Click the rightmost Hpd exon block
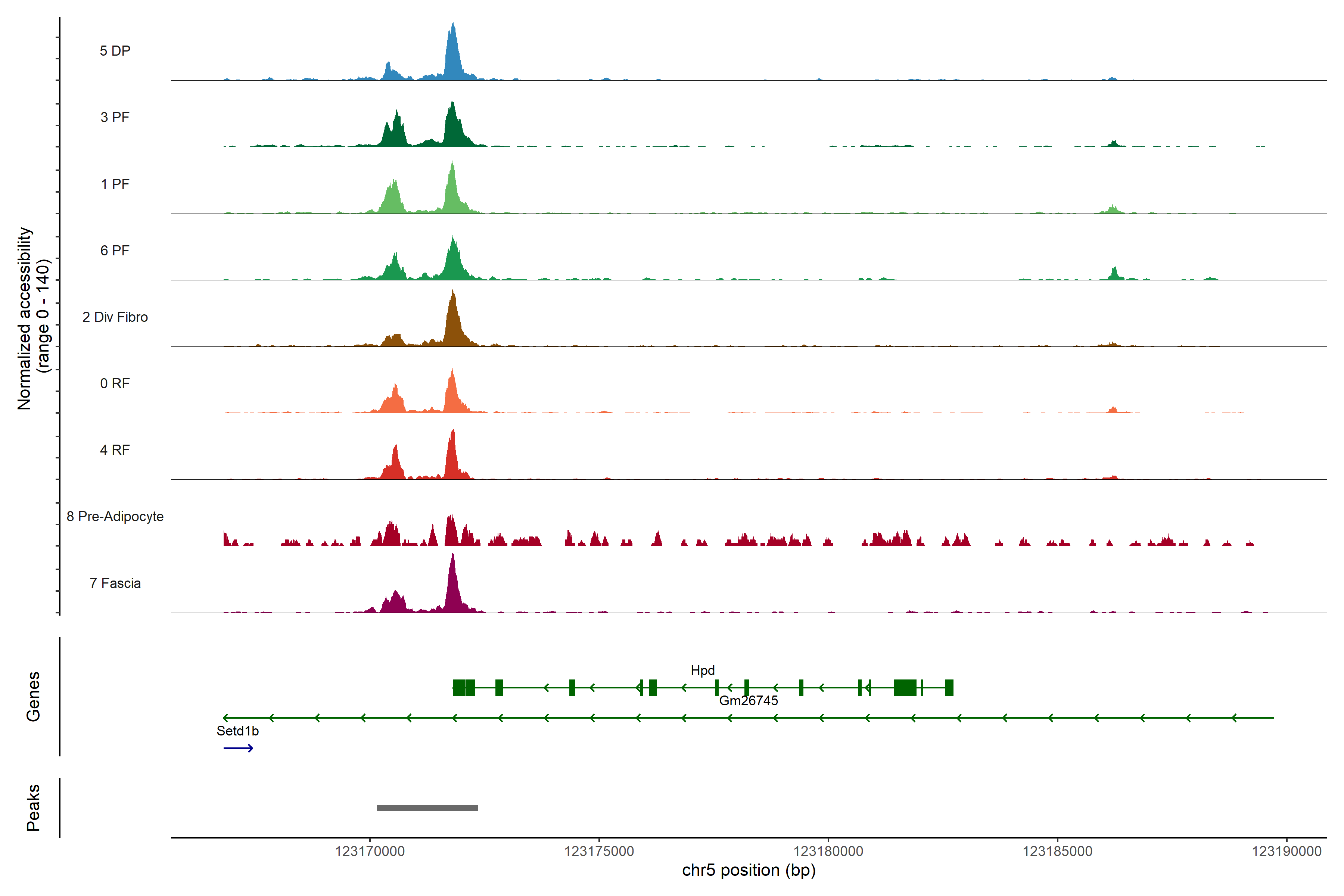 tap(949, 687)
